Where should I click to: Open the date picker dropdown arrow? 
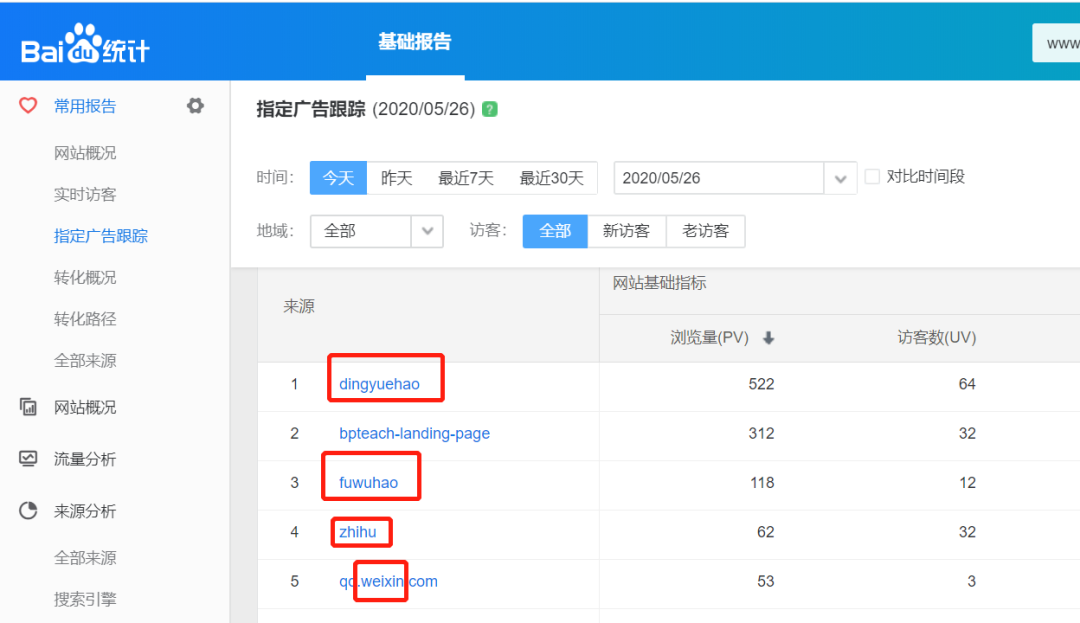pyautogui.click(x=840, y=178)
